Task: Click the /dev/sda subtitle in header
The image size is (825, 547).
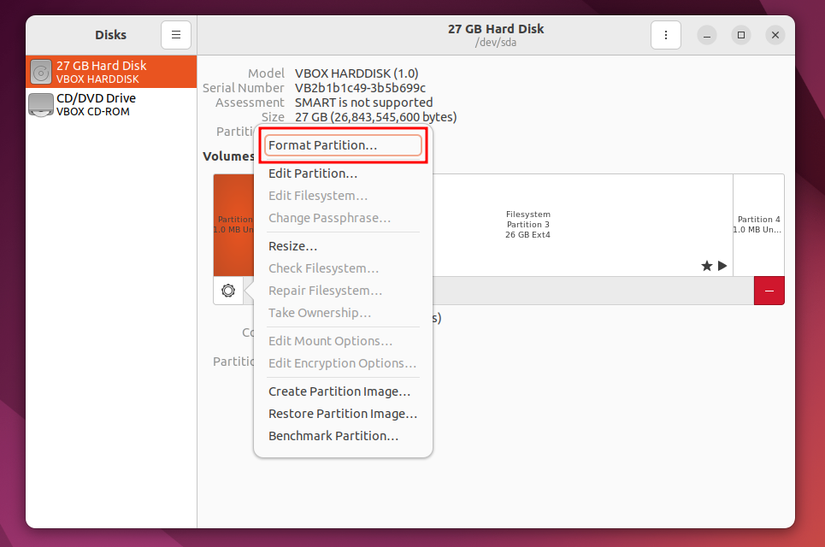Action: tap(496, 42)
